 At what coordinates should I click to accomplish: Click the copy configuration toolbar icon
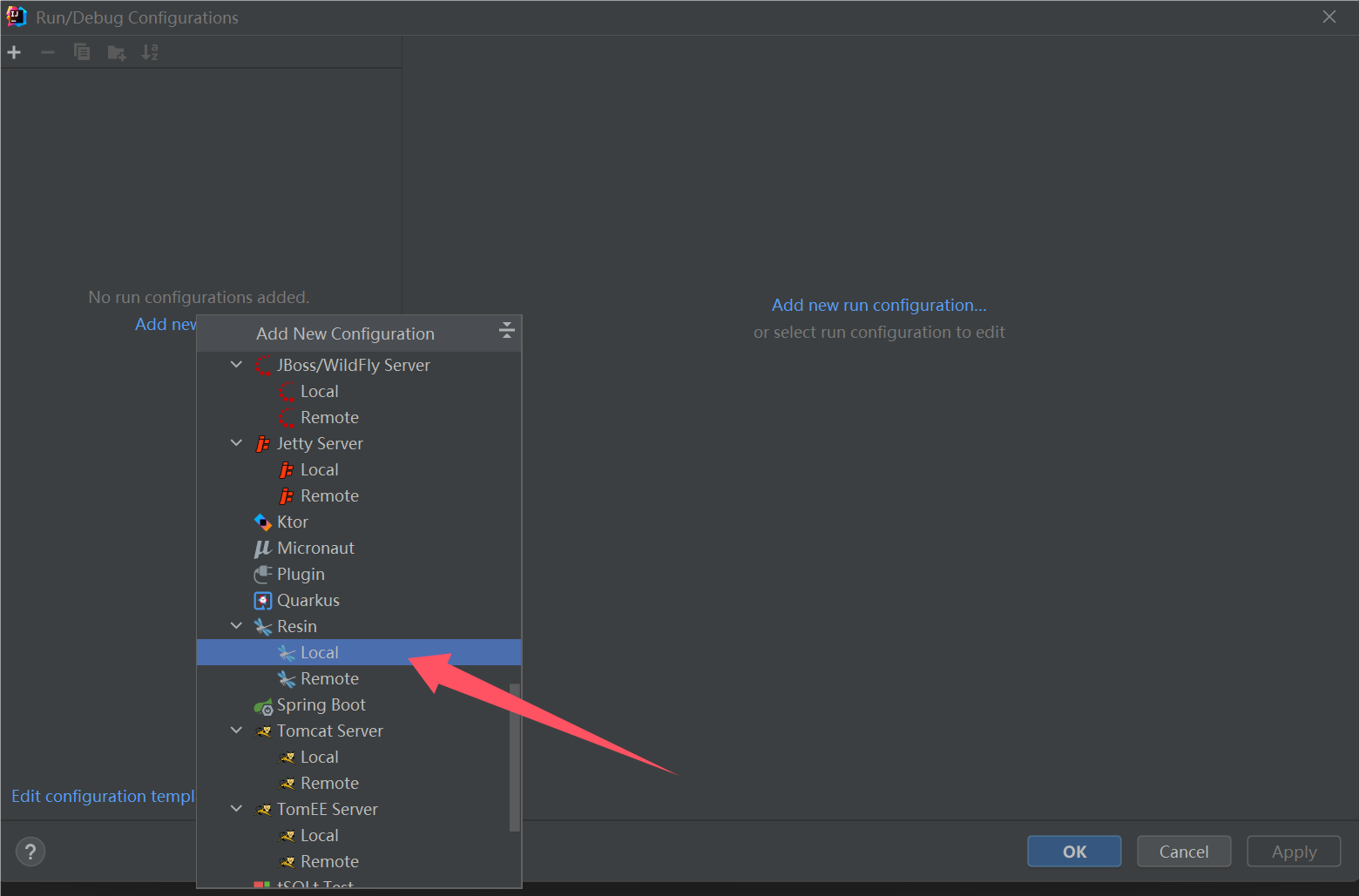pyautogui.click(x=82, y=52)
